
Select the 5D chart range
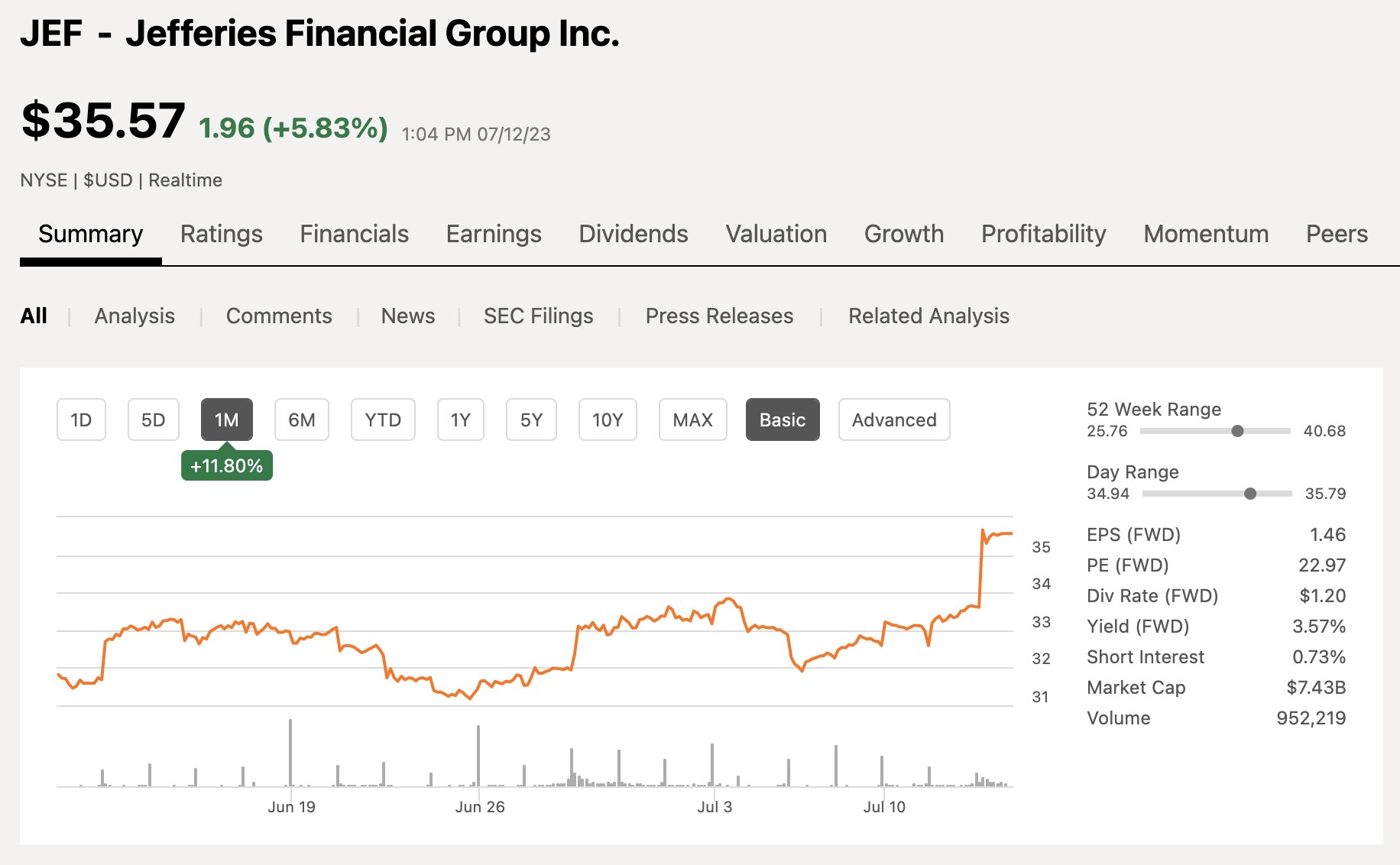pos(153,420)
